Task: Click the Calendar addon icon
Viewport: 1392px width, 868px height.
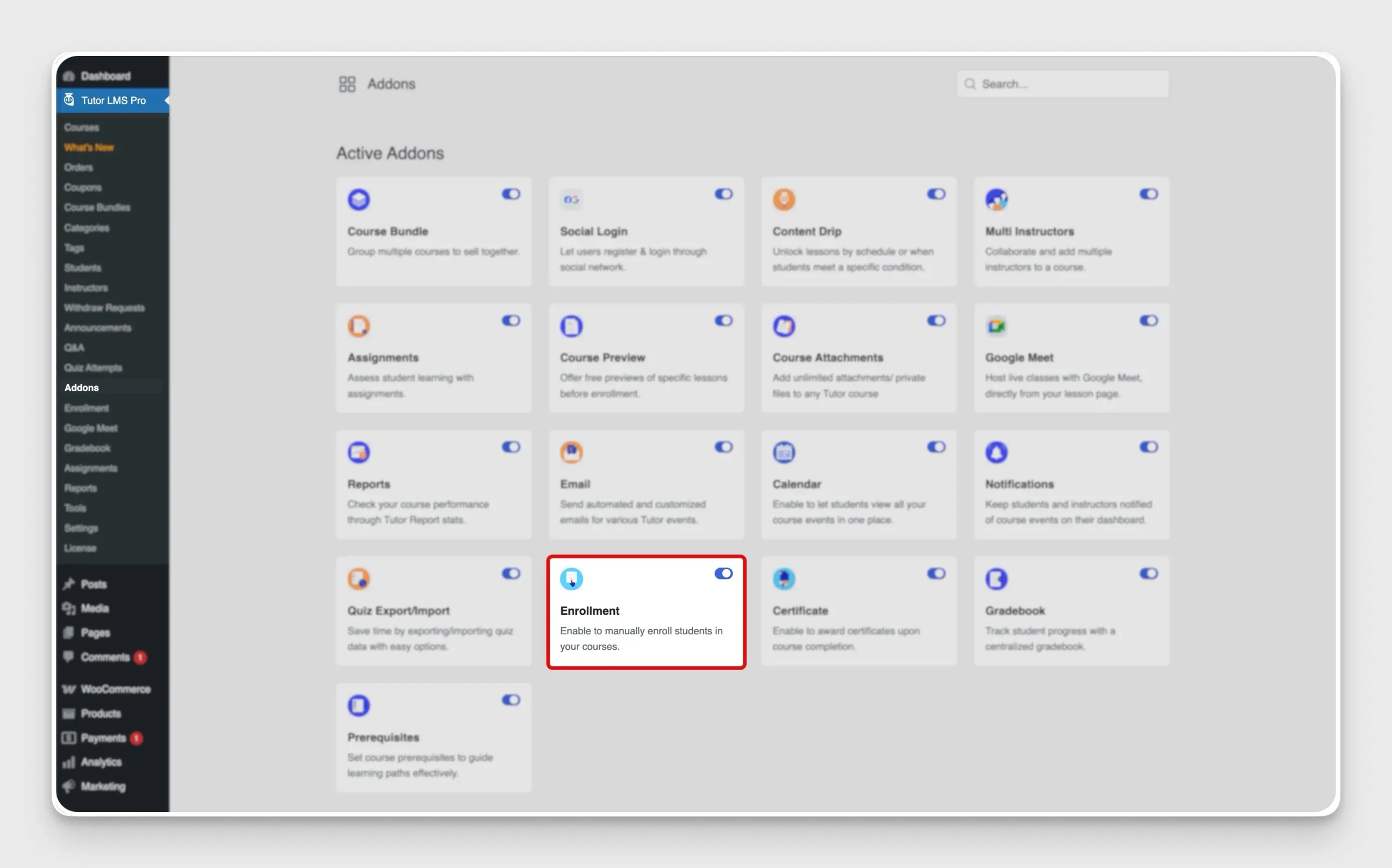Action: click(784, 452)
